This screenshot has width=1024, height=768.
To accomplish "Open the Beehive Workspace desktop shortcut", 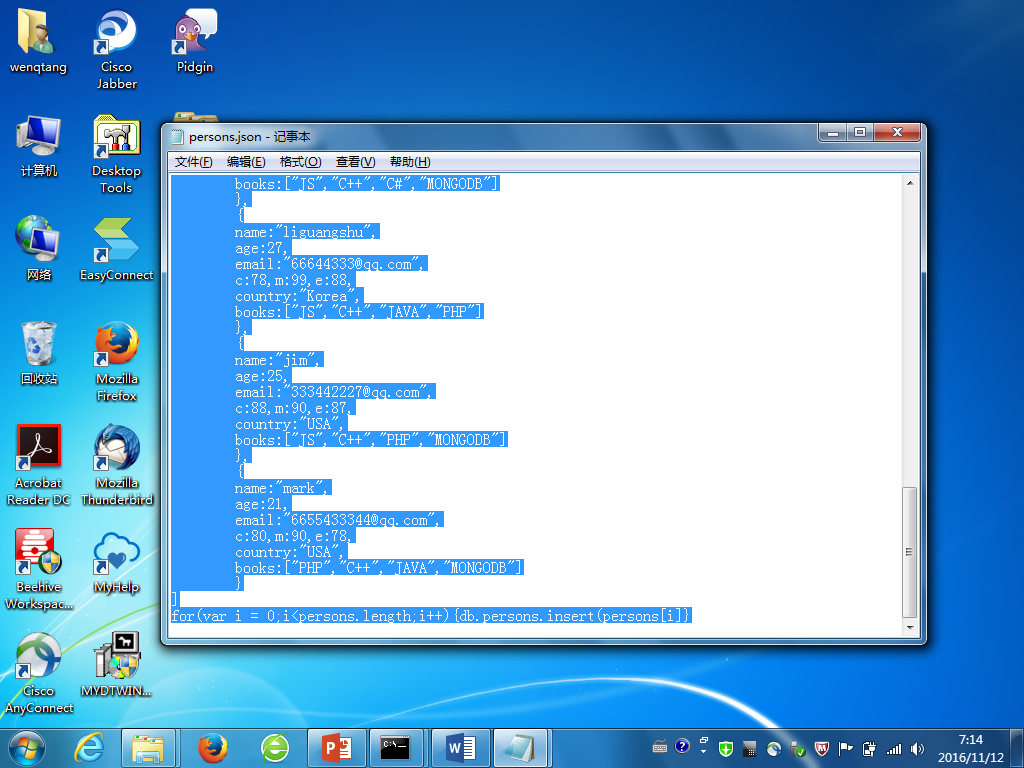I will pyautogui.click(x=39, y=569).
